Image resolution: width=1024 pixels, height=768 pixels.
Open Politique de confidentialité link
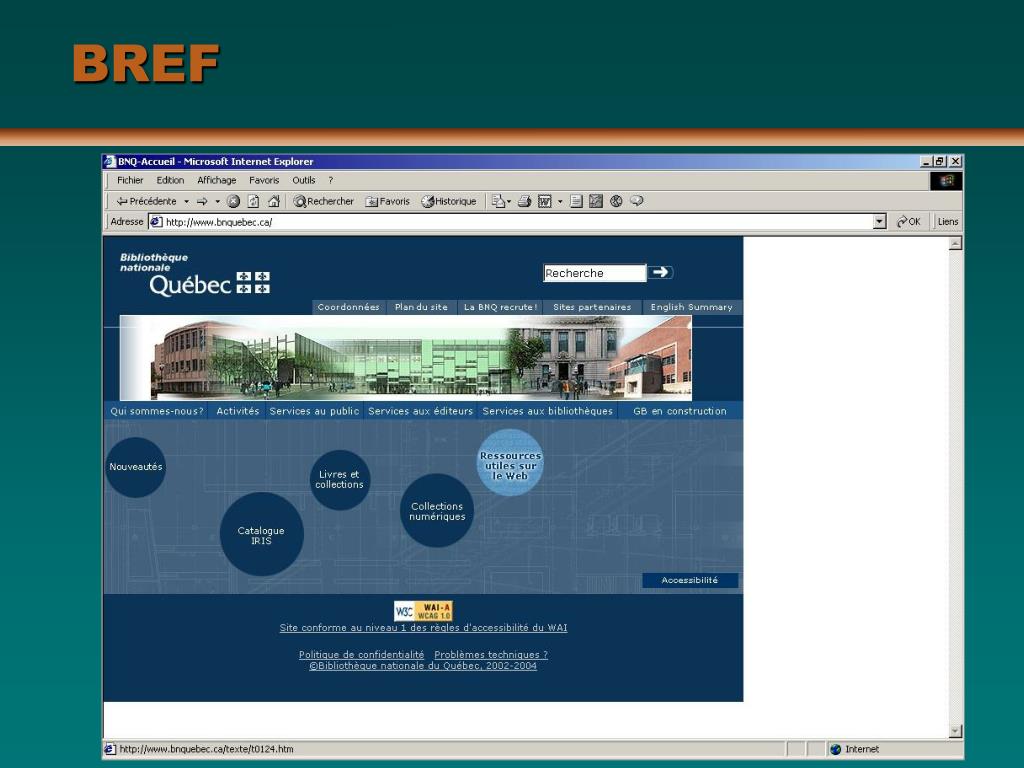coord(361,654)
